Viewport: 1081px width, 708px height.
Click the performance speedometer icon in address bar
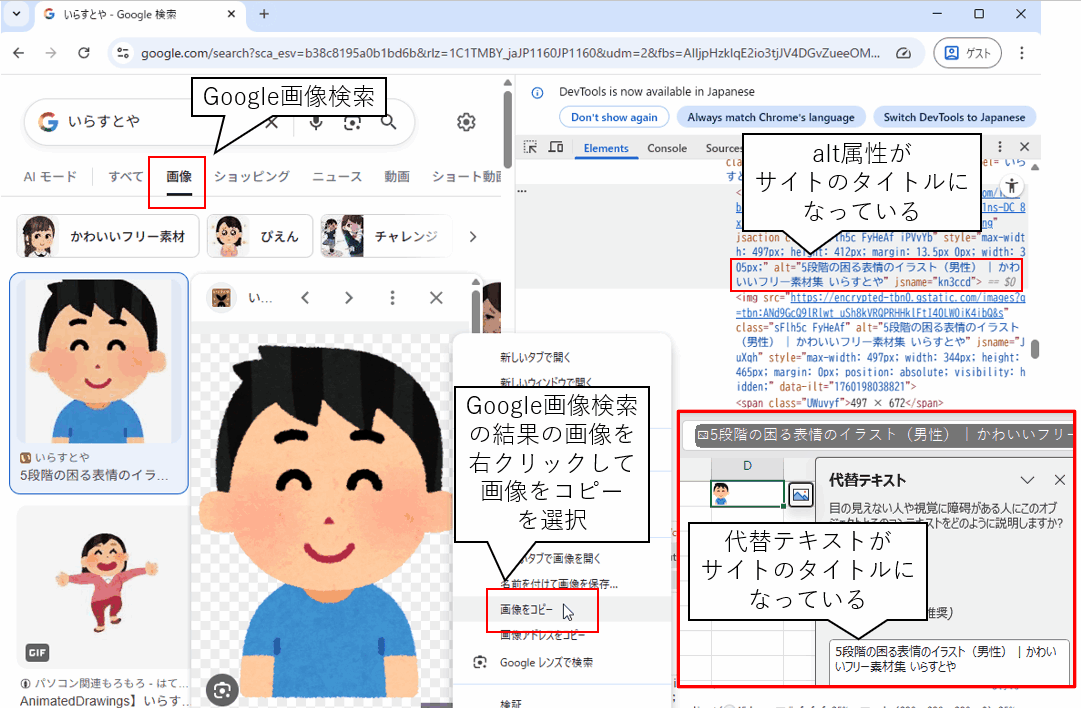[903, 53]
